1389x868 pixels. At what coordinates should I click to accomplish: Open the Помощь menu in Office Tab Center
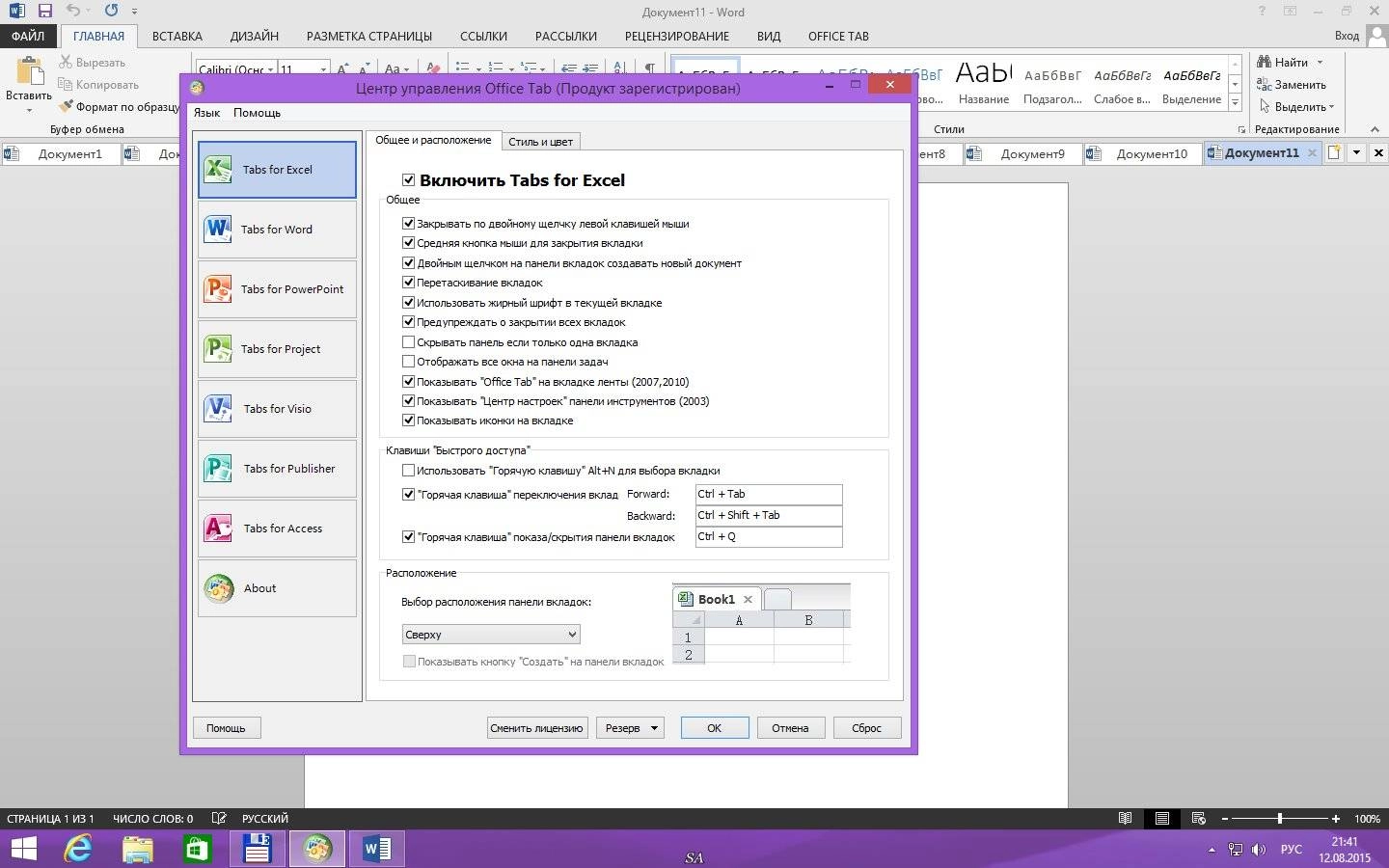257,113
